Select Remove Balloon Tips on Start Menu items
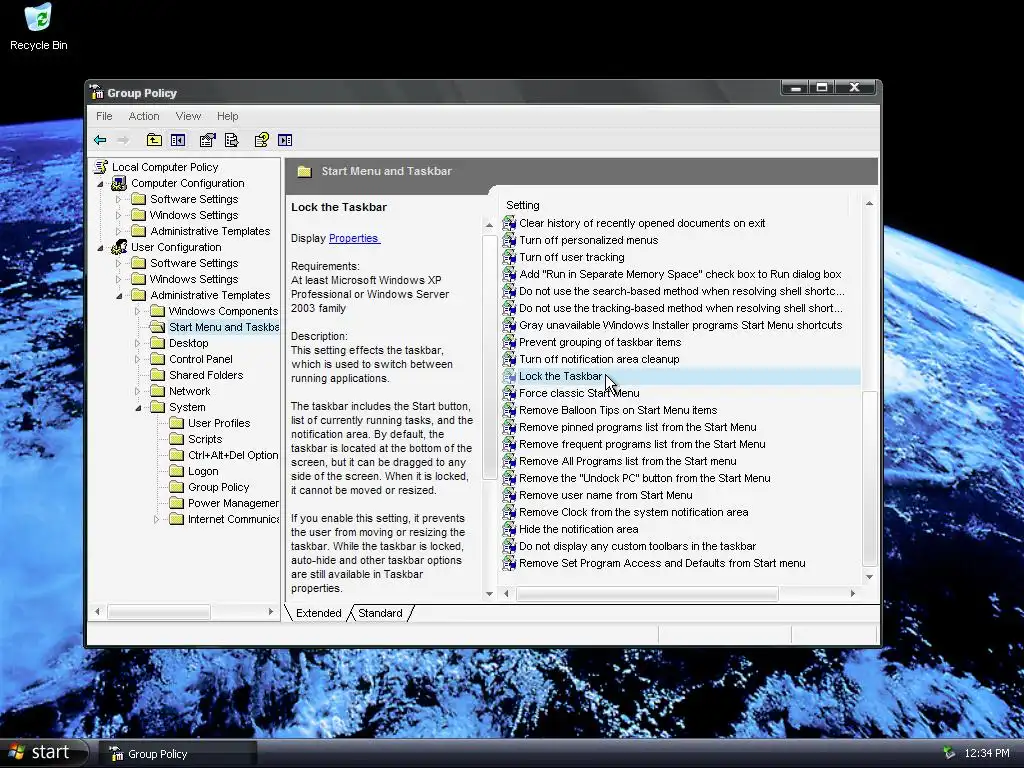 tap(618, 410)
